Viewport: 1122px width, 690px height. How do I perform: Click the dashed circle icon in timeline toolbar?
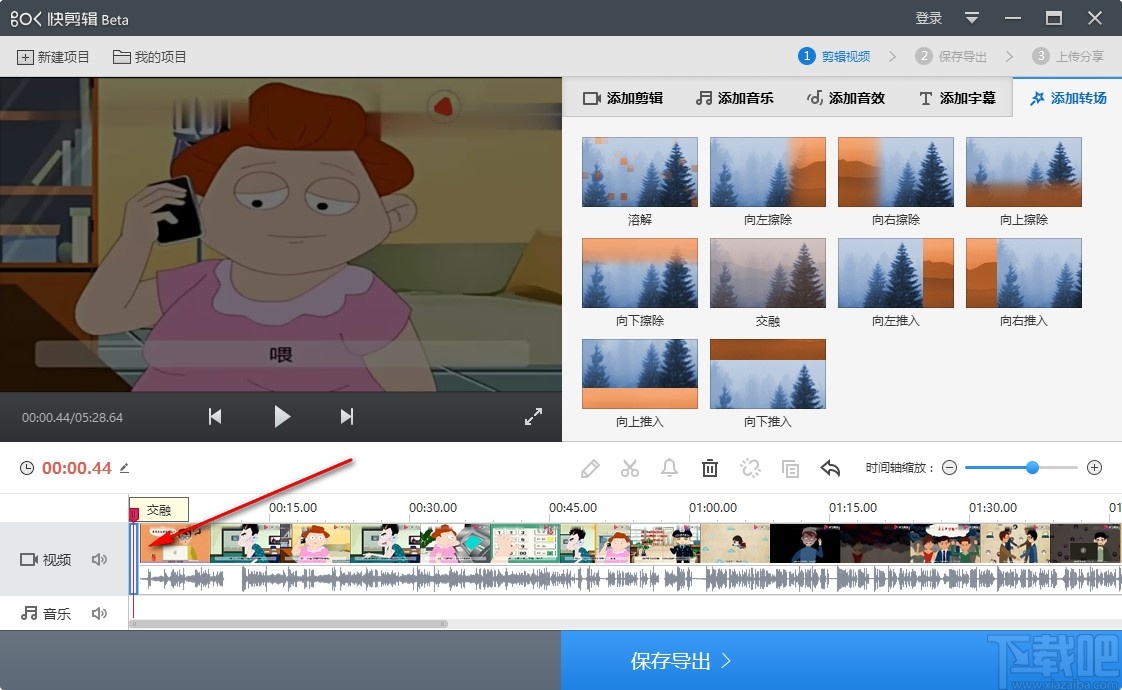pos(751,469)
